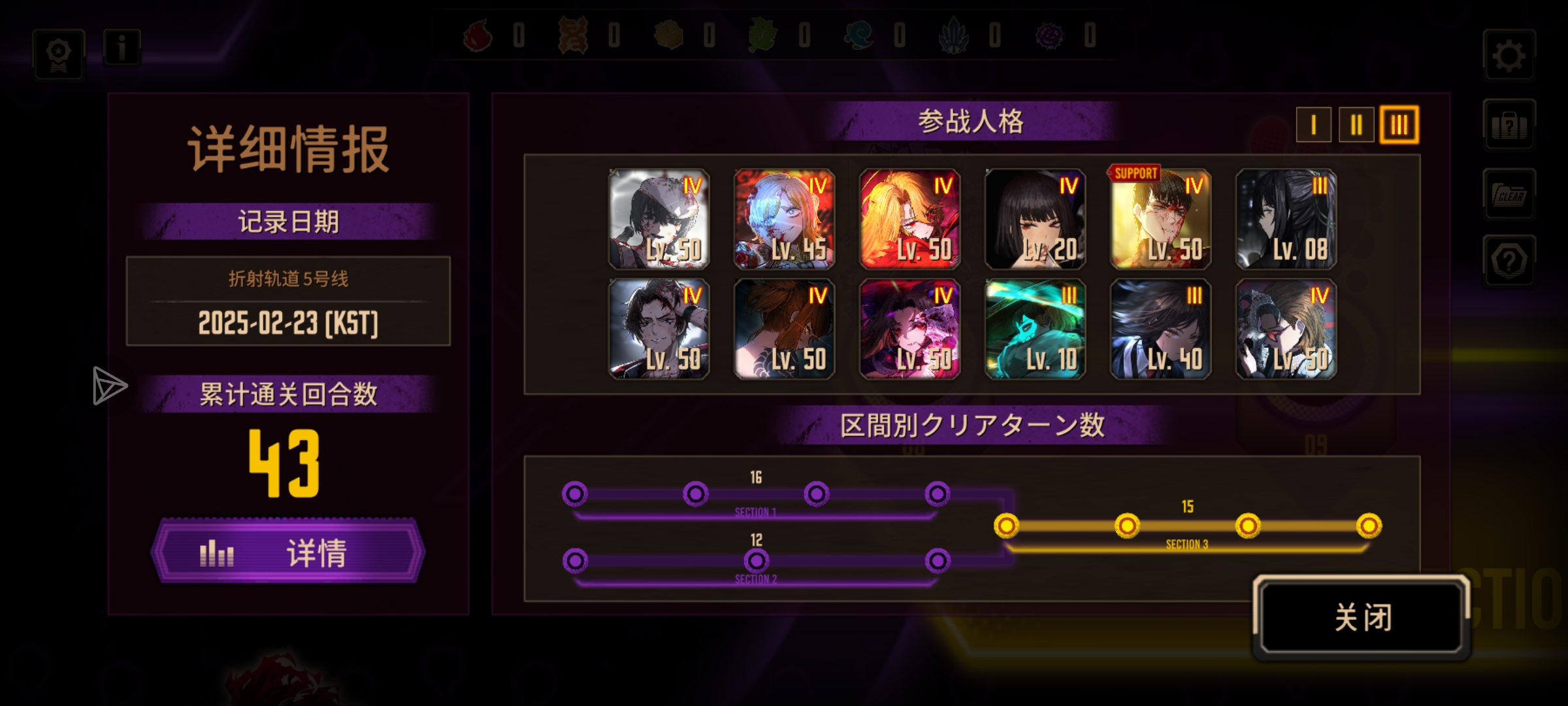Click first node of Section 3 track
The image size is (1568, 706).
[x=1006, y=526]
